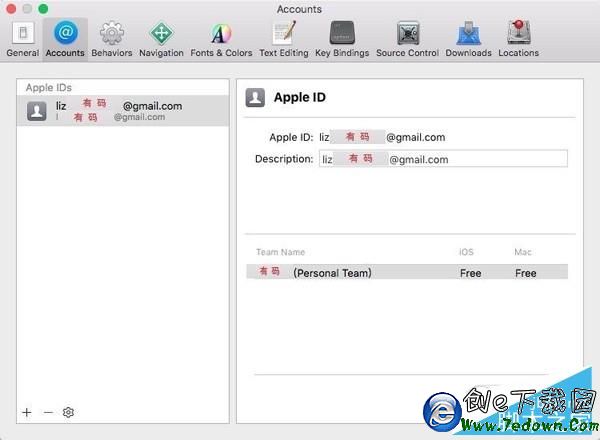Select the gmail account row in Apple IDs

pos(123,111)
